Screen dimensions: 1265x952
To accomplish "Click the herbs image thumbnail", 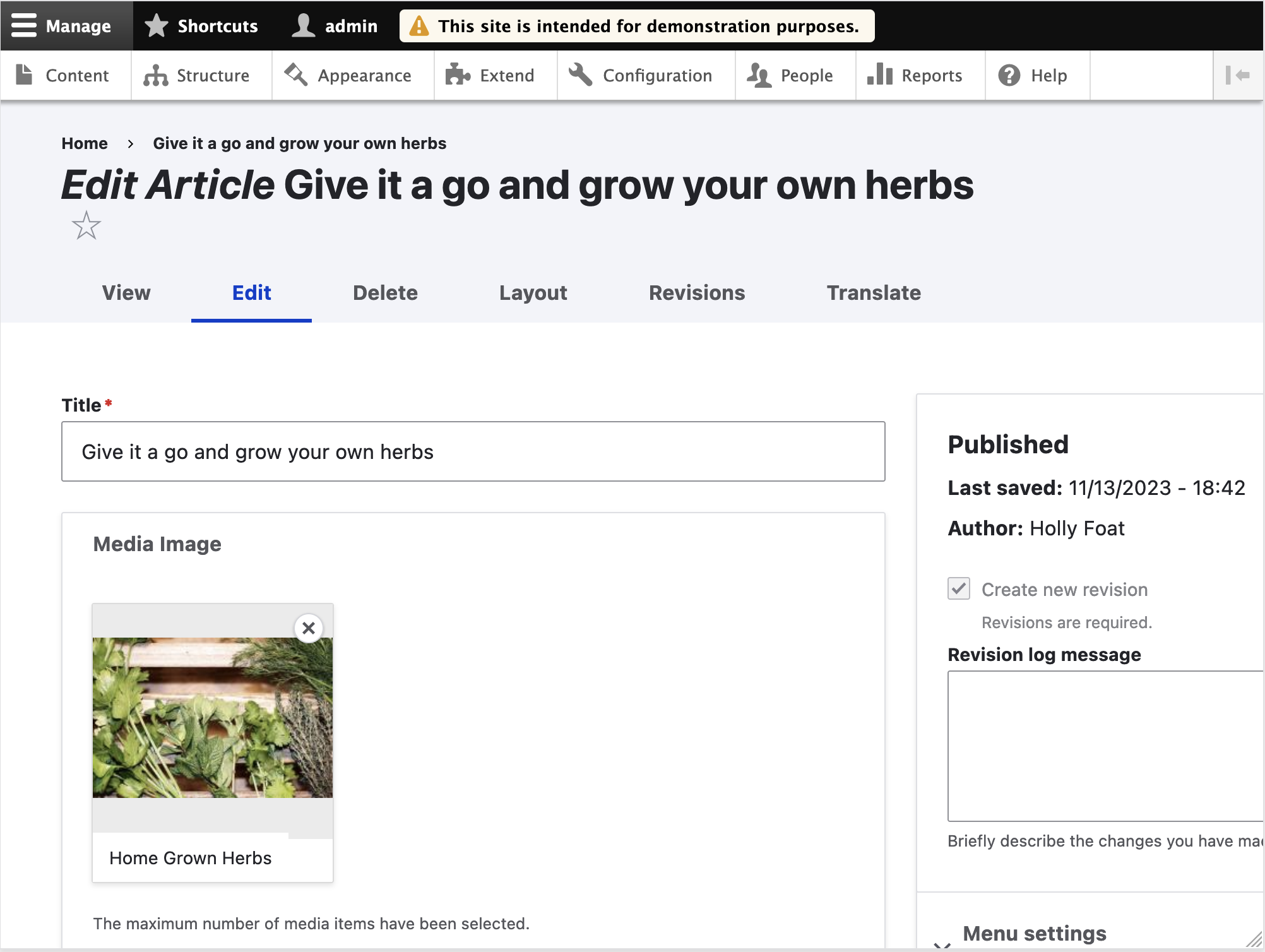I will tap(213, 718).
